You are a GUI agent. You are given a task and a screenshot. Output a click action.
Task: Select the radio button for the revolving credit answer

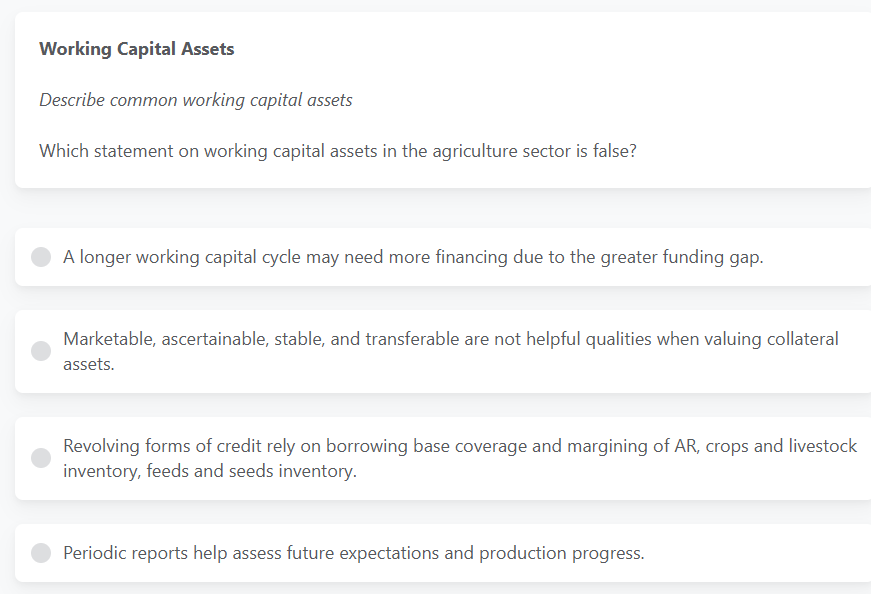coord(40,458)
